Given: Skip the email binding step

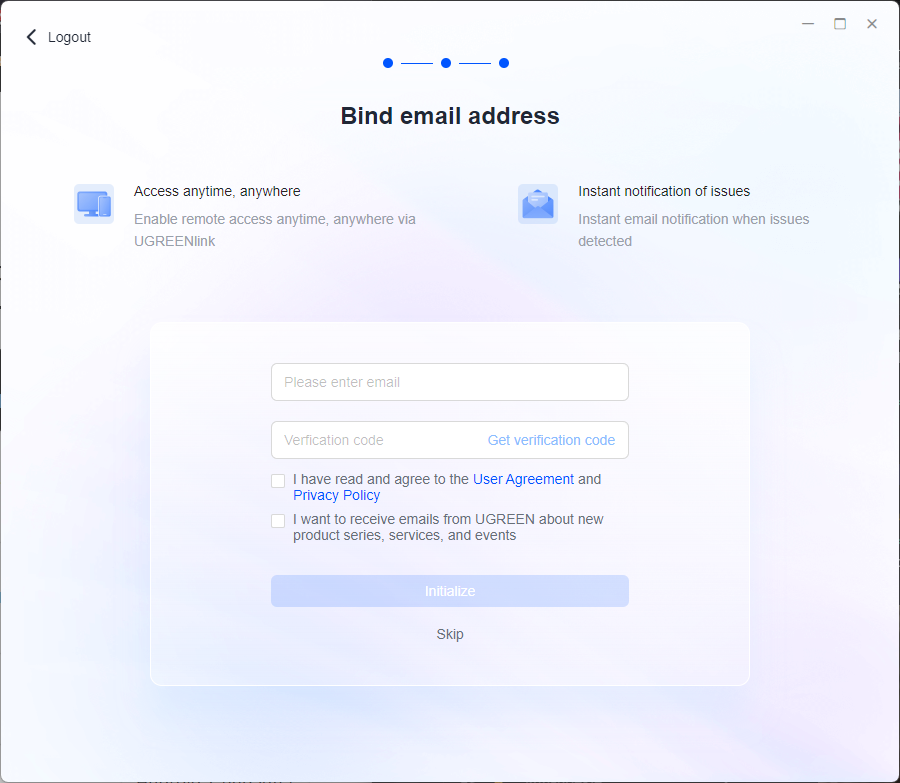Looking at the screenshot, I should (x=450, y=634).
